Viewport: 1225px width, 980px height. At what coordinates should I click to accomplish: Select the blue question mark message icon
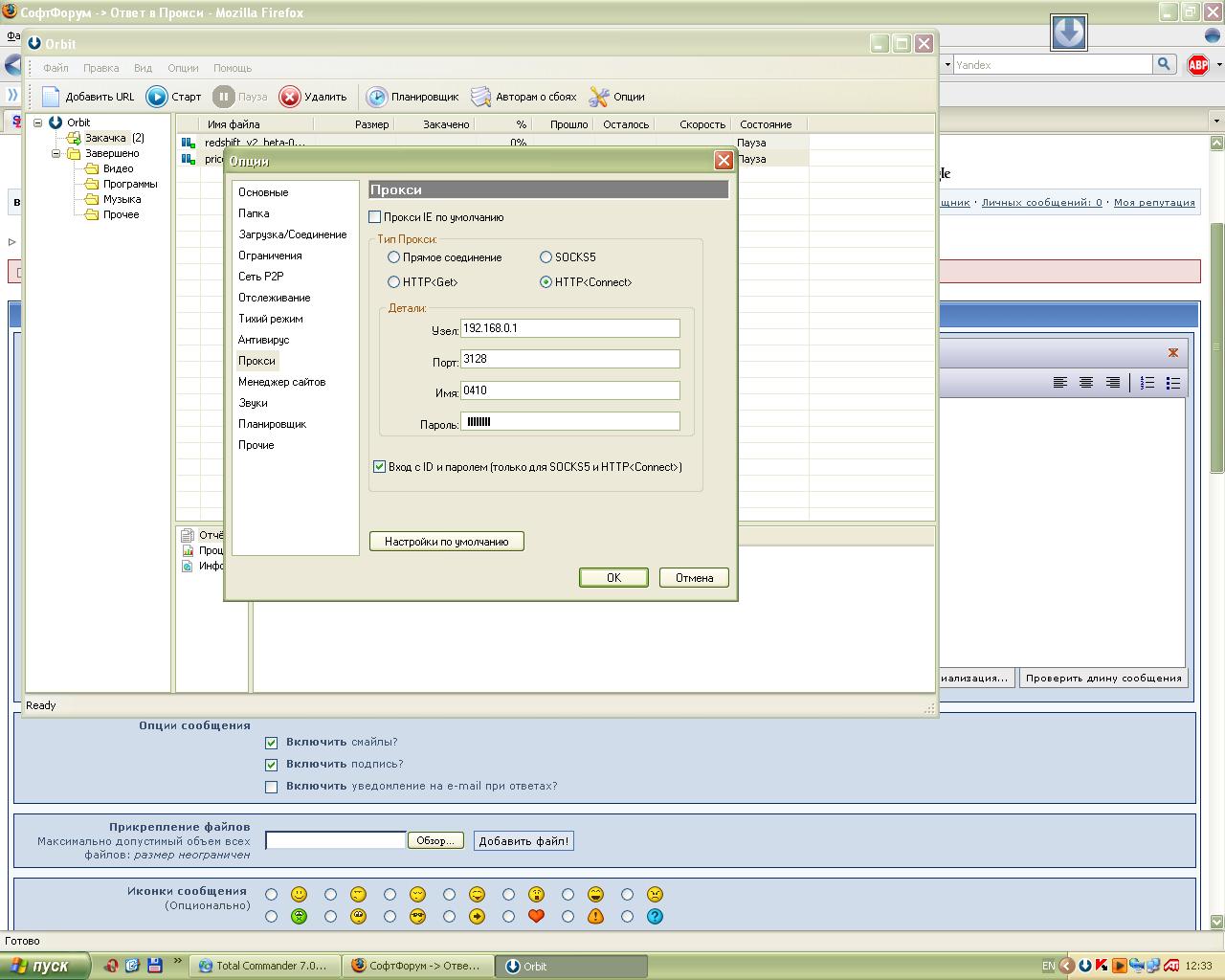pos(655,916)
